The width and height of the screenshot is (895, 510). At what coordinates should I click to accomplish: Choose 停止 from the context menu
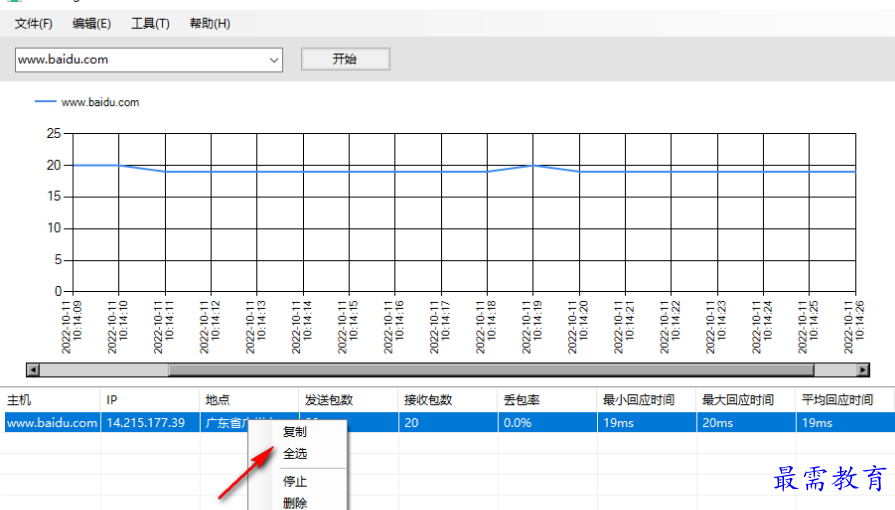coord(295,481)
